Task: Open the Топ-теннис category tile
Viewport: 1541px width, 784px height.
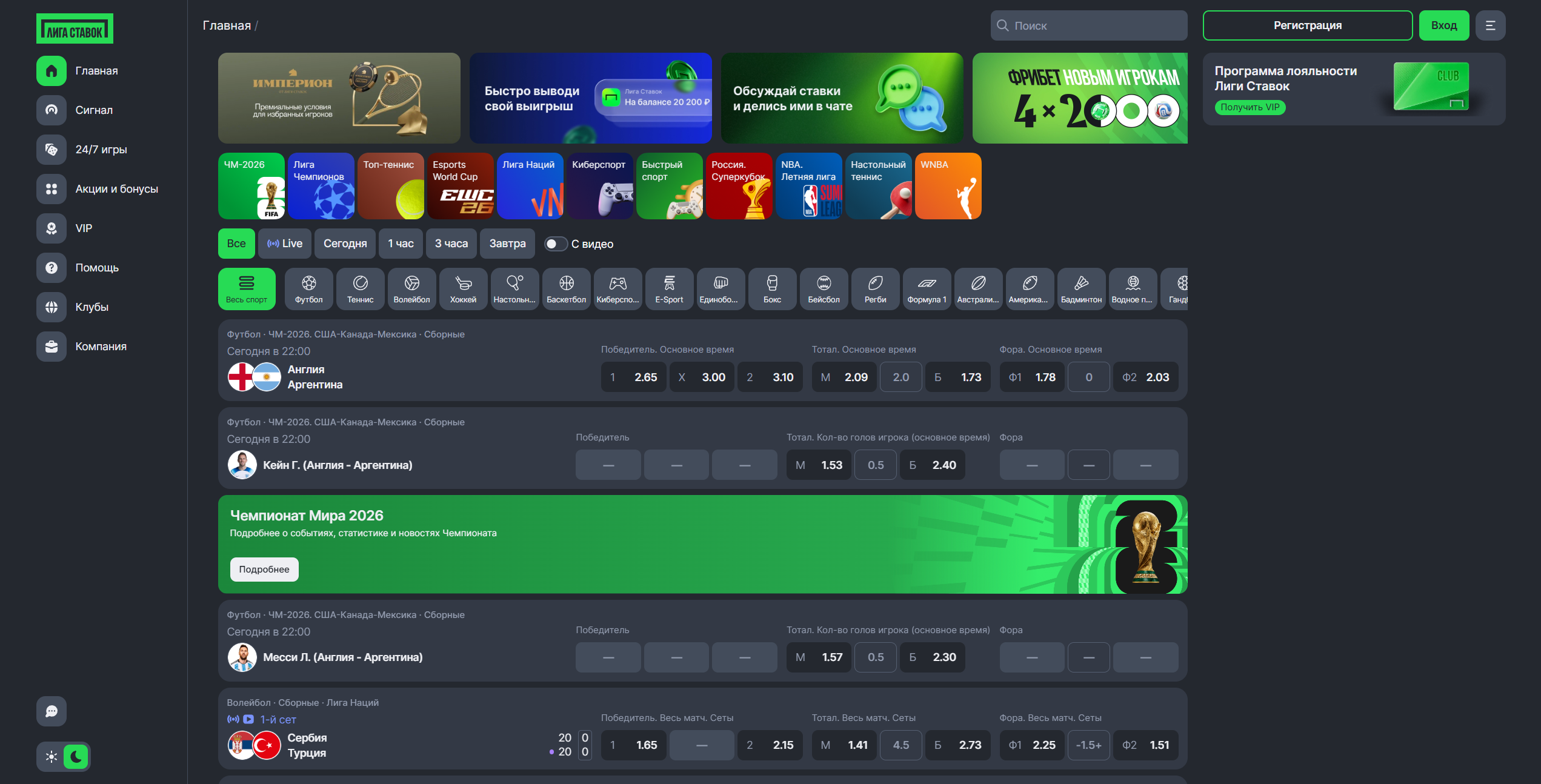Action: click(391, 186)
